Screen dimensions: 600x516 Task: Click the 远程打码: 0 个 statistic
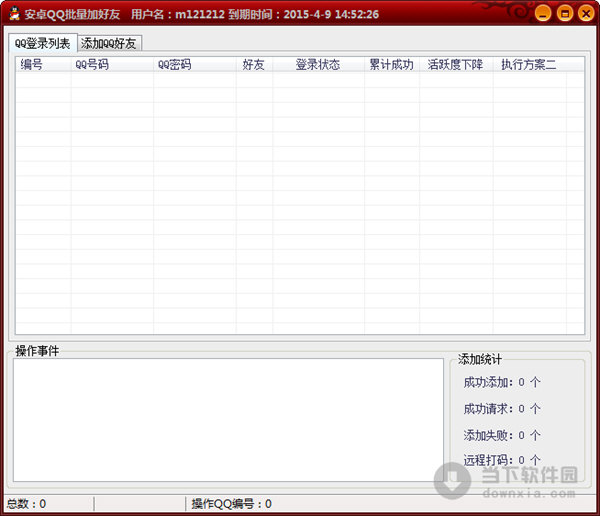pos(502,460)
